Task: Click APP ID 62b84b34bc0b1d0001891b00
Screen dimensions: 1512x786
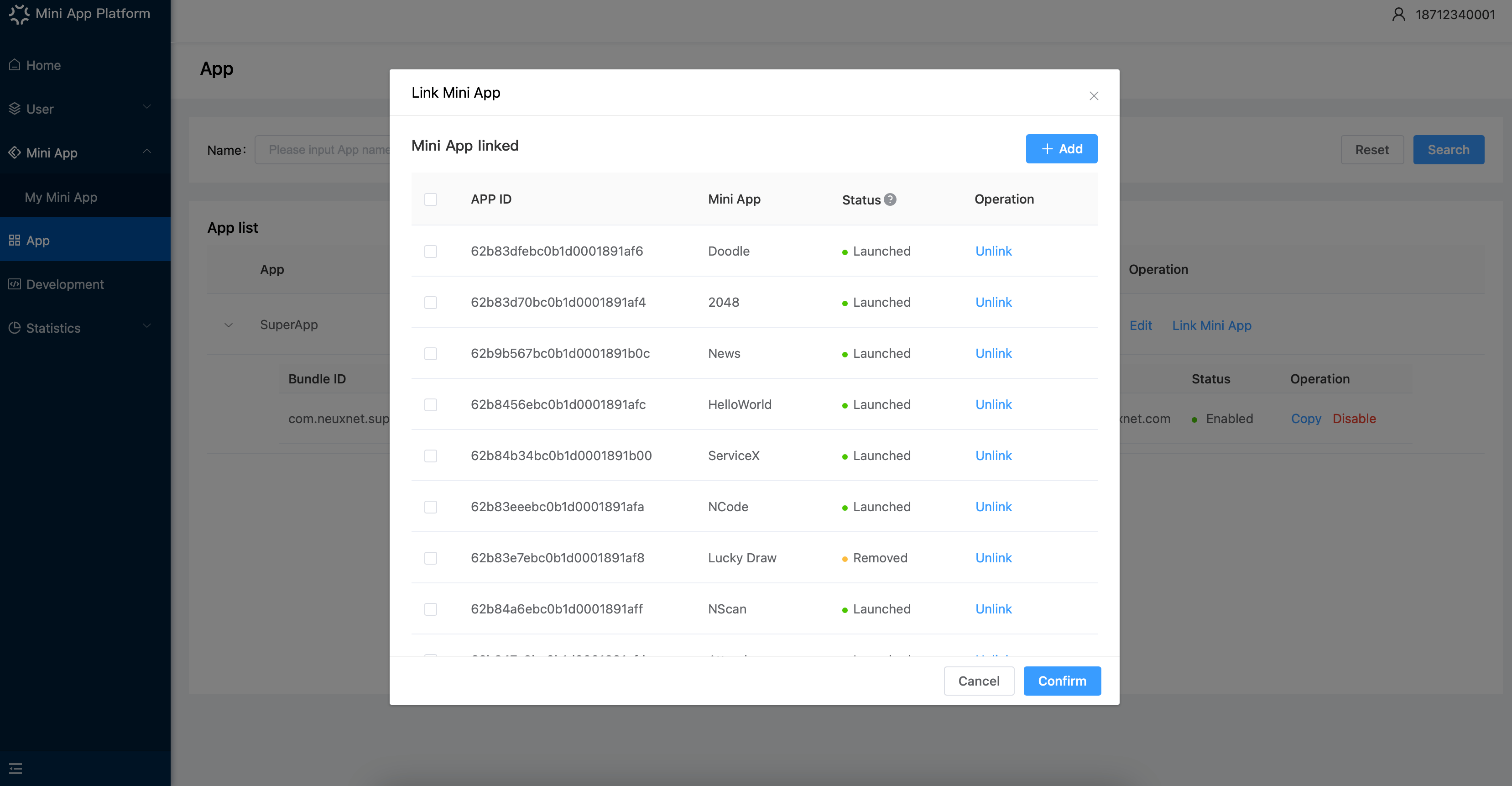Action: click(561, 456)
